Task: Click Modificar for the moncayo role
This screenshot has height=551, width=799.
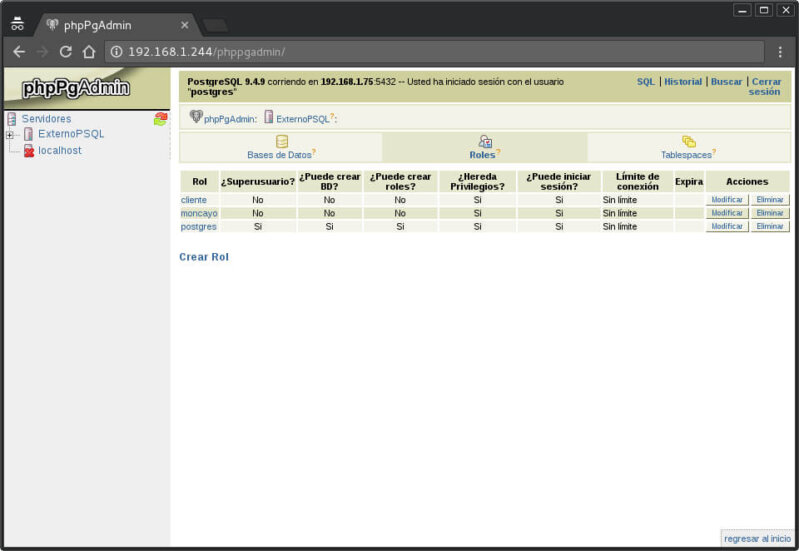Action: 727,213
